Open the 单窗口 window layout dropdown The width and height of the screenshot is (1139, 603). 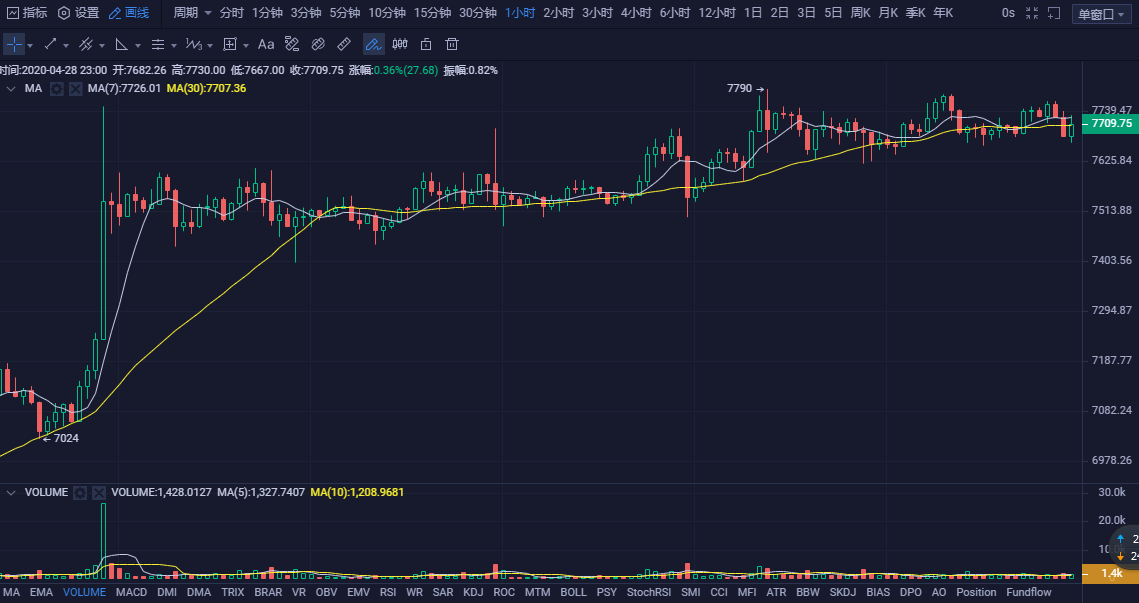(x=1099, y=14)
